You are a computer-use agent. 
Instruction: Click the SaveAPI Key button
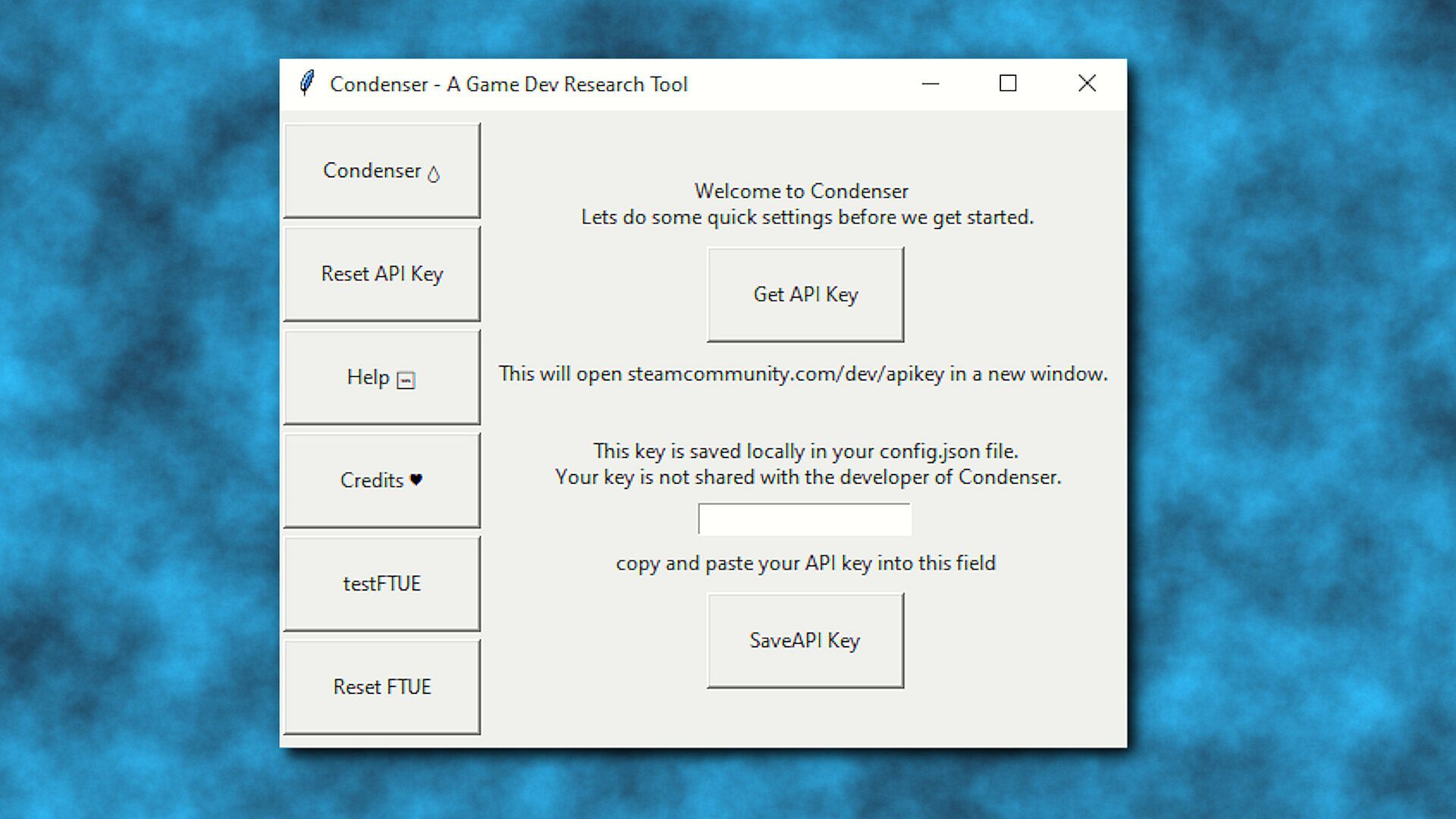pos(805,641)
